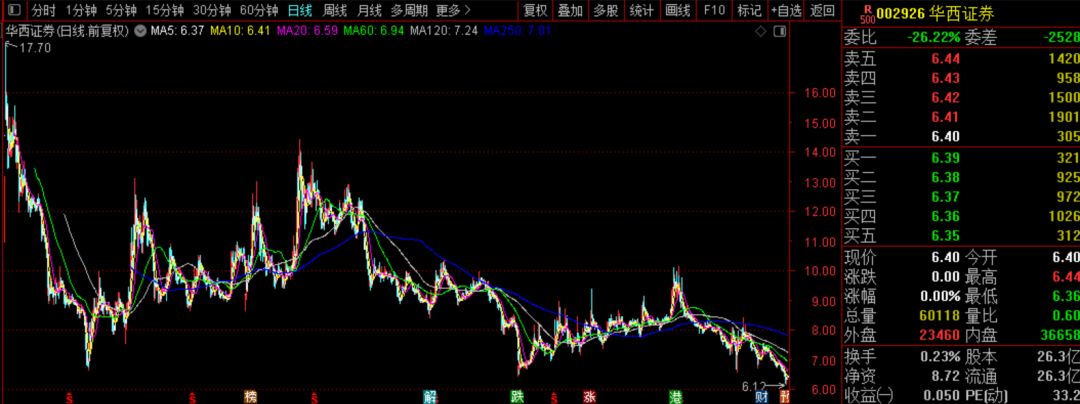This screenshot has height=404, width=1080.
Task: Click the 预 event marker on the timeline
Action: tap(785, 397)
